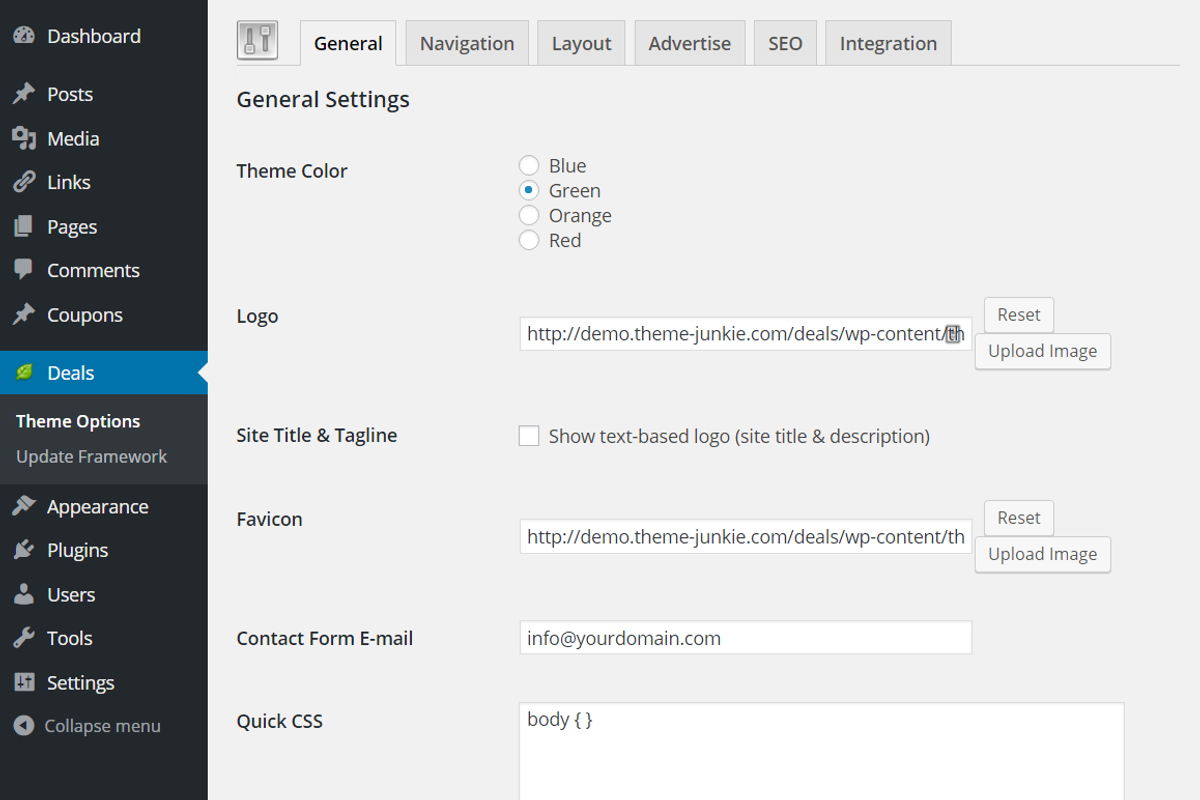Viewport: 1200px width, 800px height.
Task: Open the Advertise tab
Action: [x=689, y=43]
